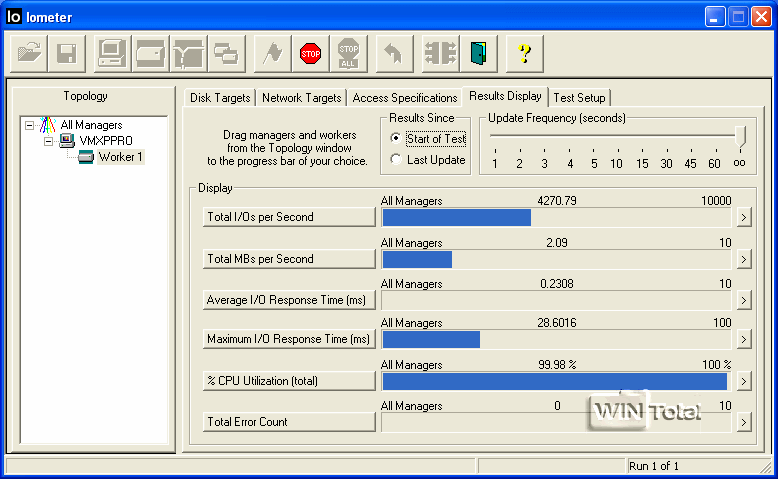
Task: Set update frequency slider to 5 seconds
Action: (593, 136)
